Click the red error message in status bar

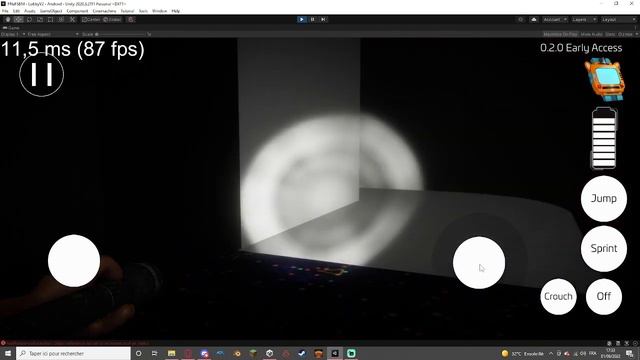click(76, 343)
